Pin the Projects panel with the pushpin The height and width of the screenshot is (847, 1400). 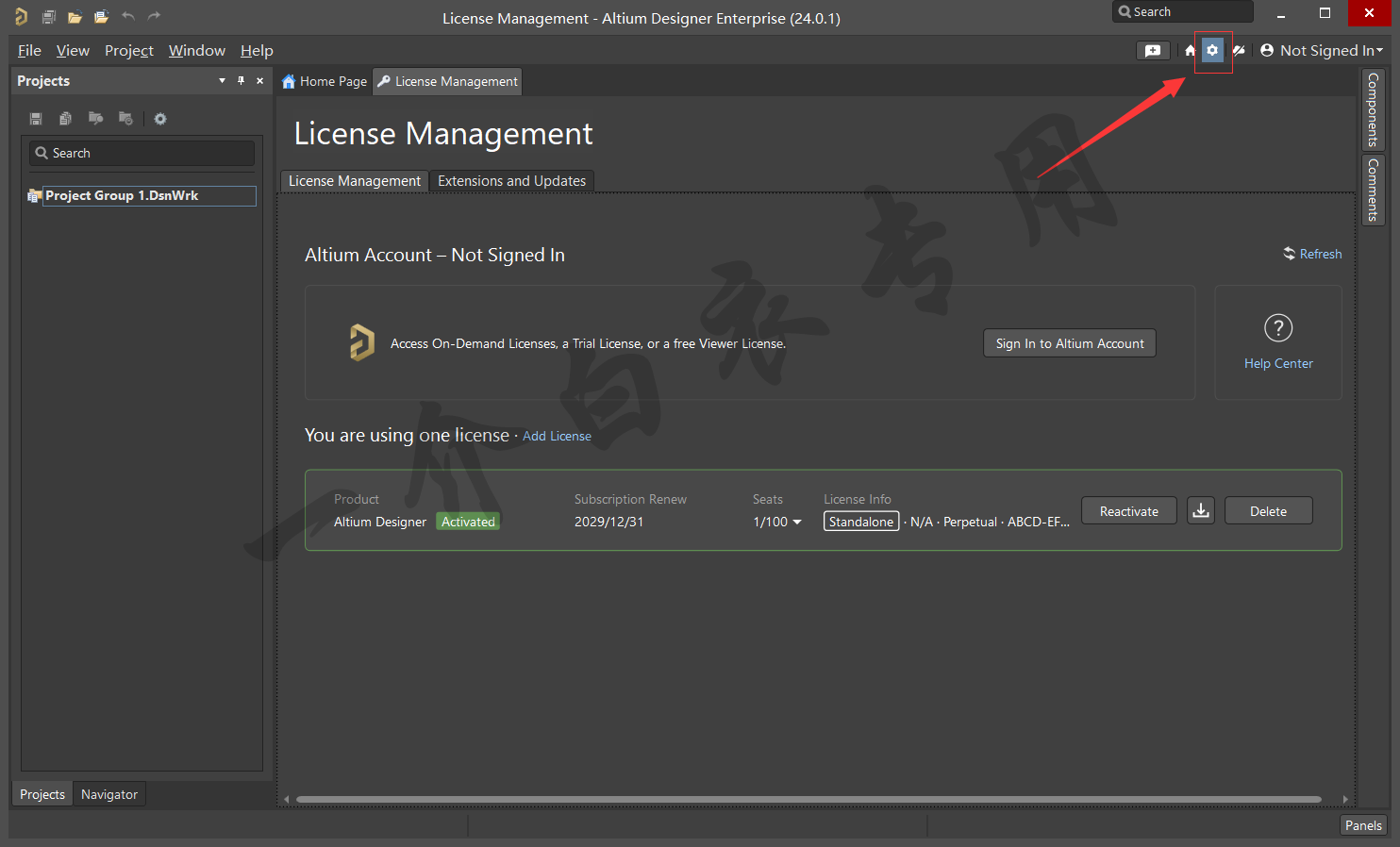coord(241,81)
